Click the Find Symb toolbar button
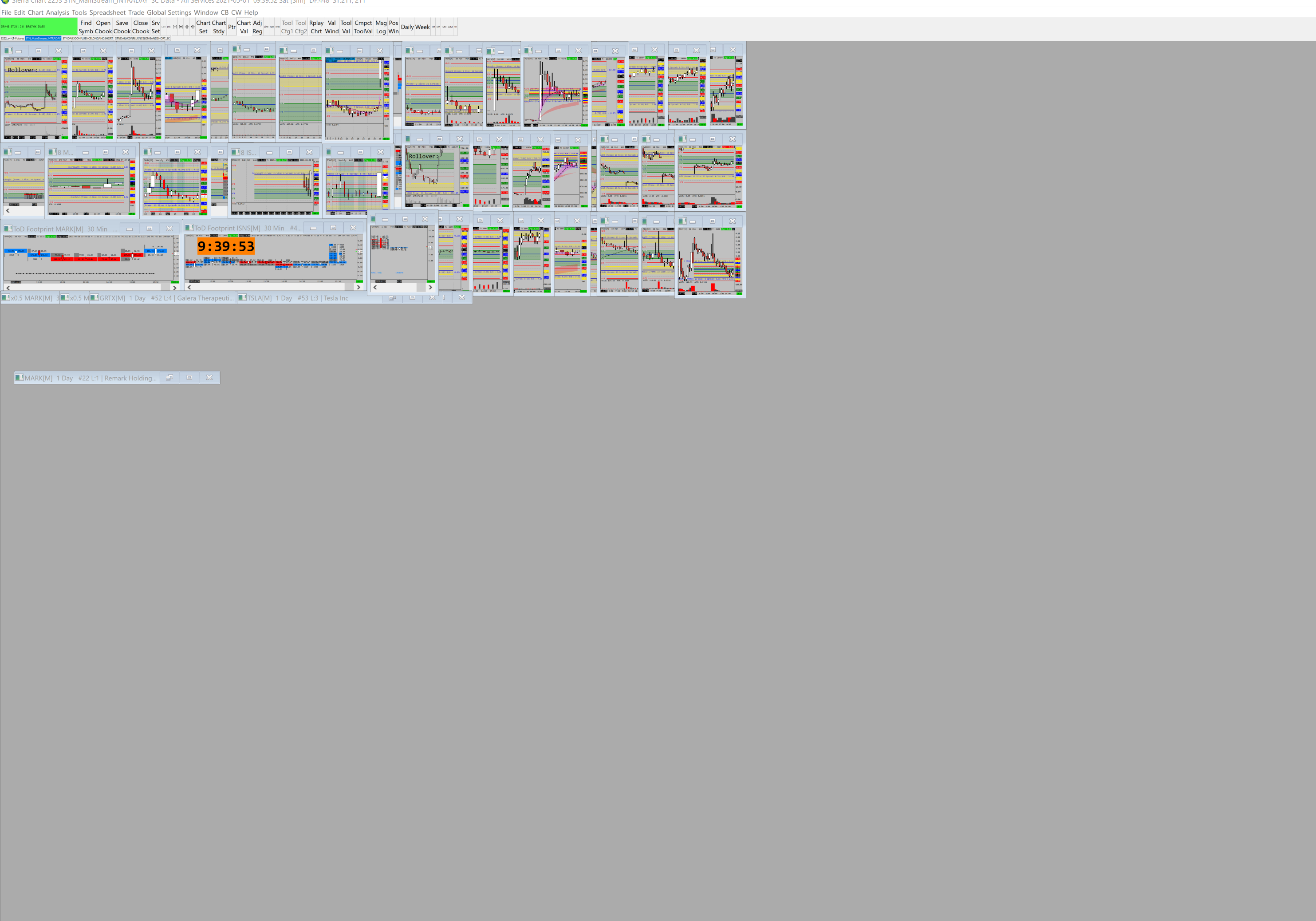The image size is (1316, 921). [85, 27]
